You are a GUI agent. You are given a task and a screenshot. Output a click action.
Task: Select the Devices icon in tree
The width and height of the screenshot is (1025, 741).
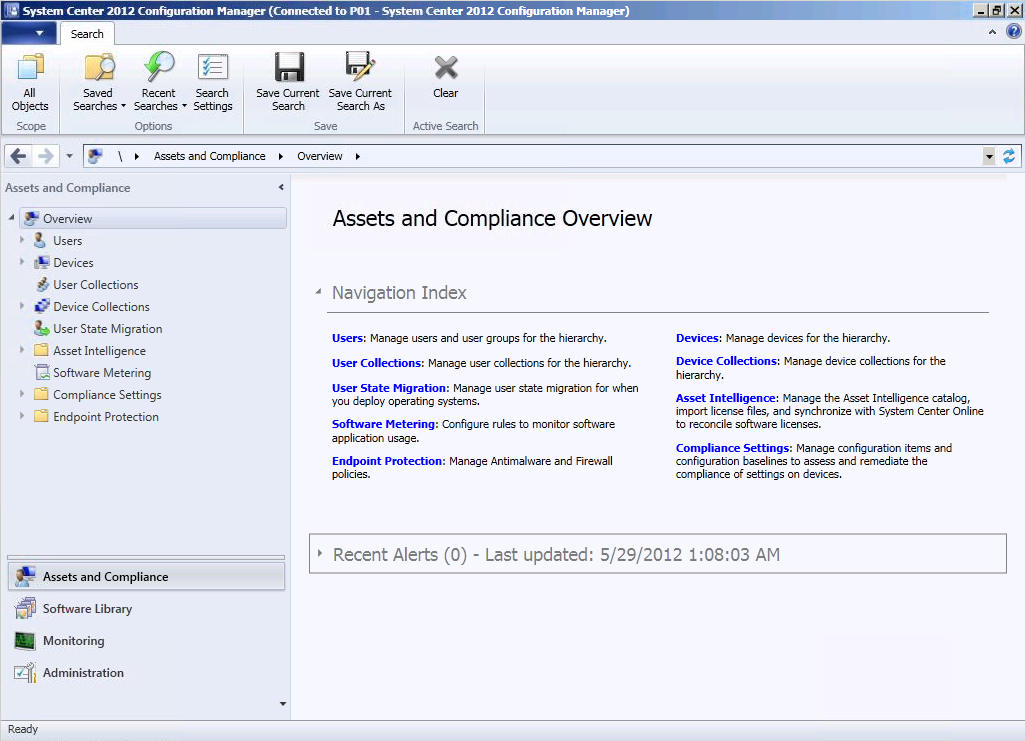41,263
